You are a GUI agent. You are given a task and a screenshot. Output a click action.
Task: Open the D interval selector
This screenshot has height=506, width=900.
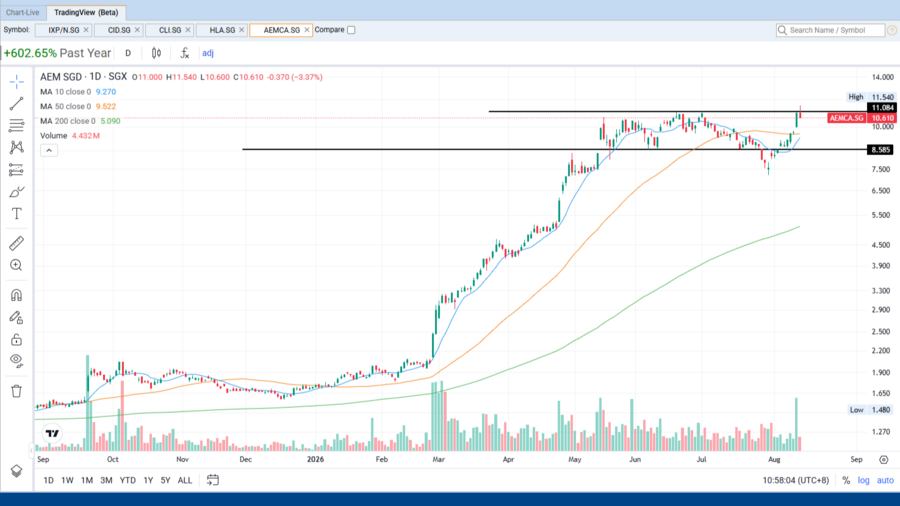pyautogui.click(x=128, y=53)
